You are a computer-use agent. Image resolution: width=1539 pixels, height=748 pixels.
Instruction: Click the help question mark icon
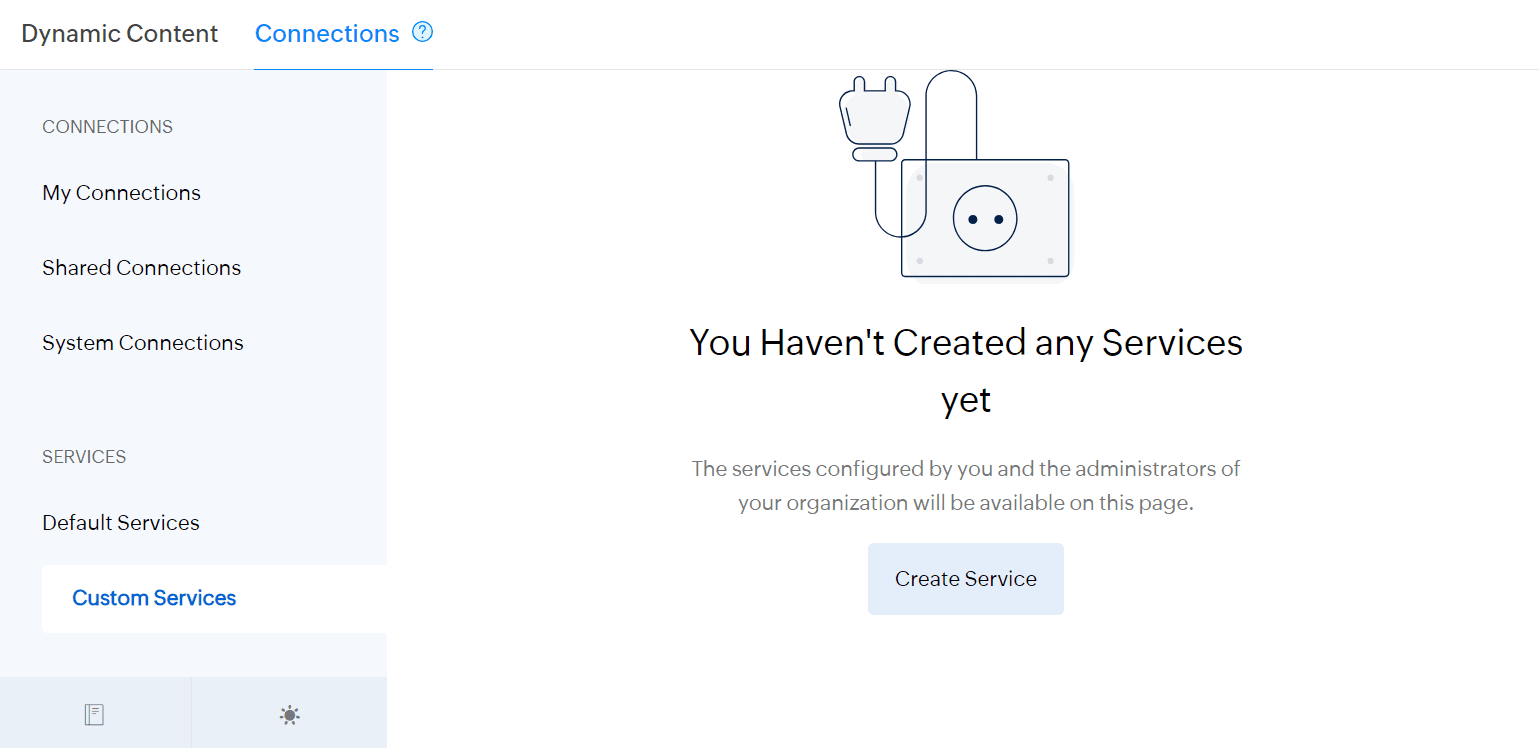(423, 32)
